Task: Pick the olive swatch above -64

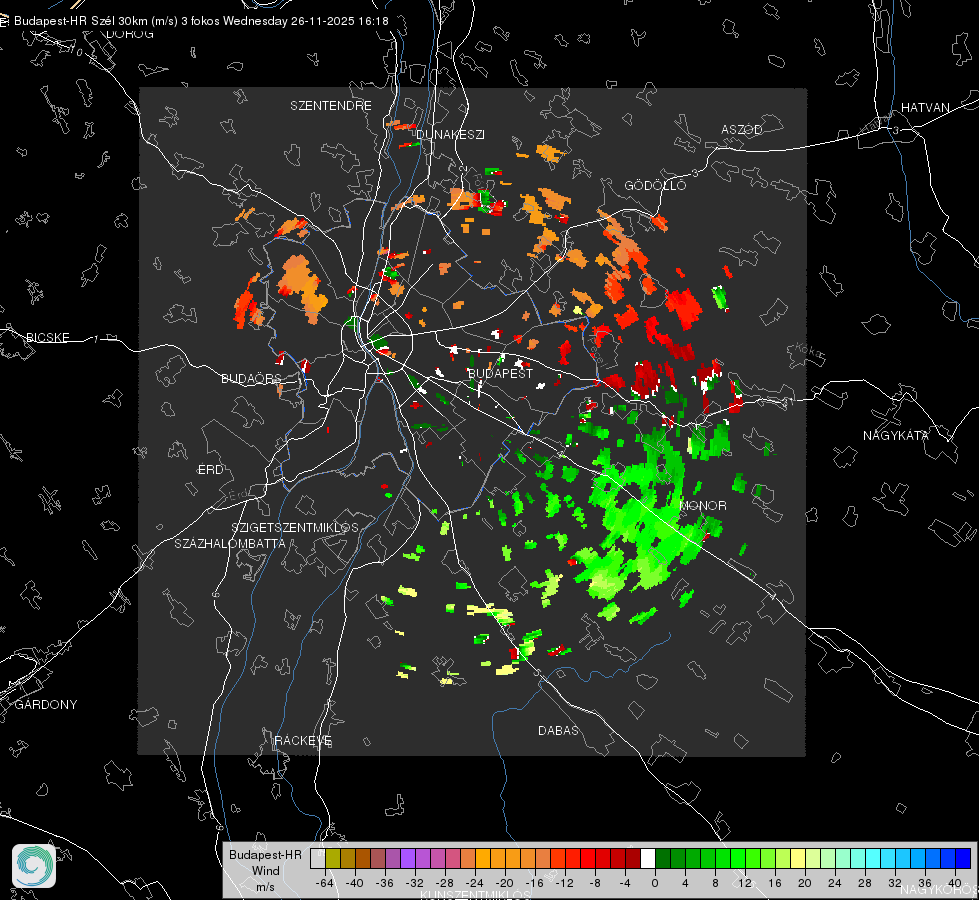Action: point(333,858)
